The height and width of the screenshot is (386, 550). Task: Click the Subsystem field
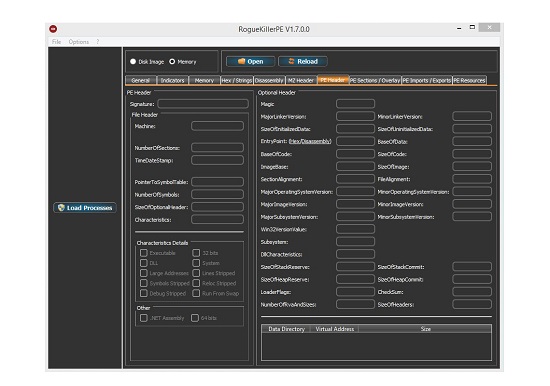[355, 241]
